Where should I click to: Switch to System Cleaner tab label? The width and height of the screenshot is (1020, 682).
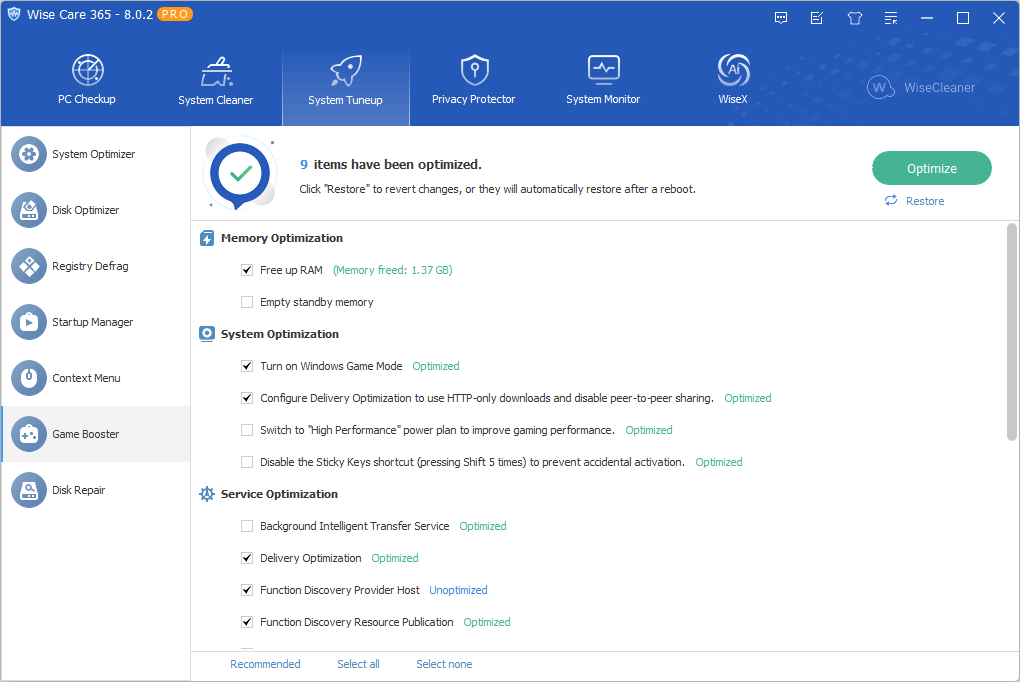pyautogui.click(x=216, y=100)
